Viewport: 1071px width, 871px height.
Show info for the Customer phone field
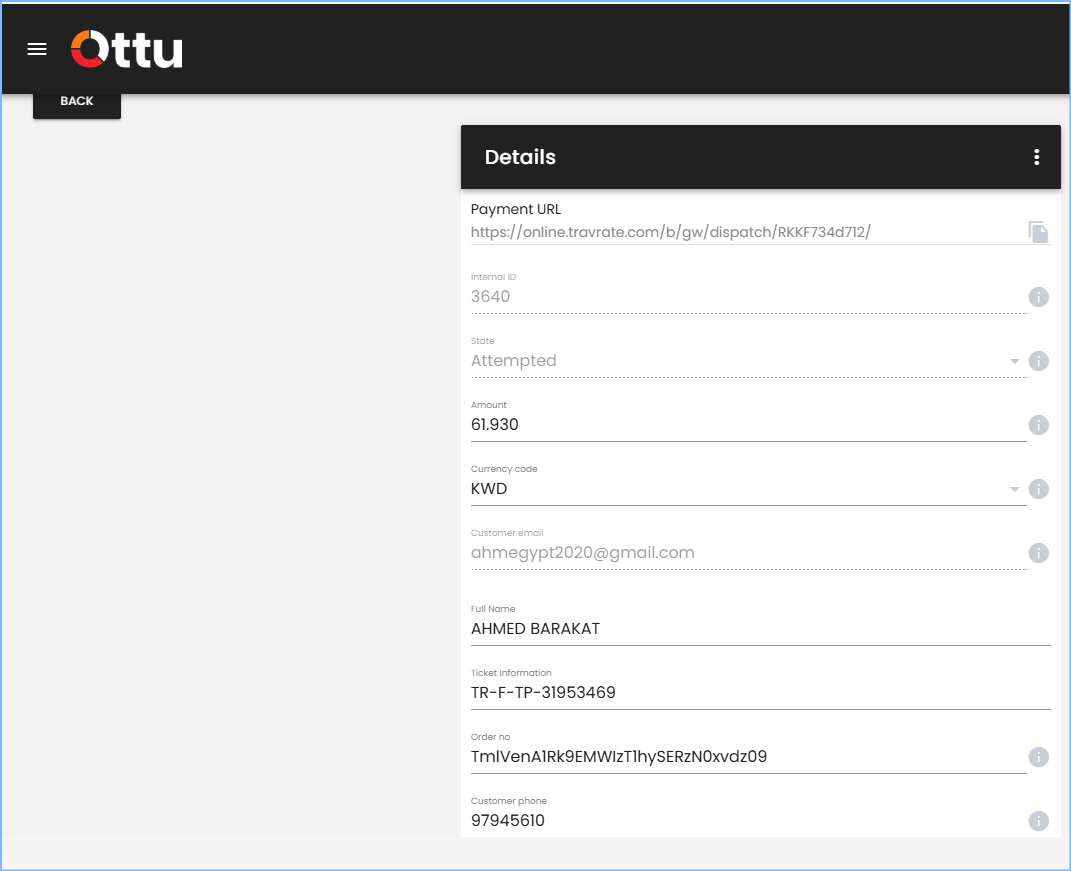[1038, 820]
